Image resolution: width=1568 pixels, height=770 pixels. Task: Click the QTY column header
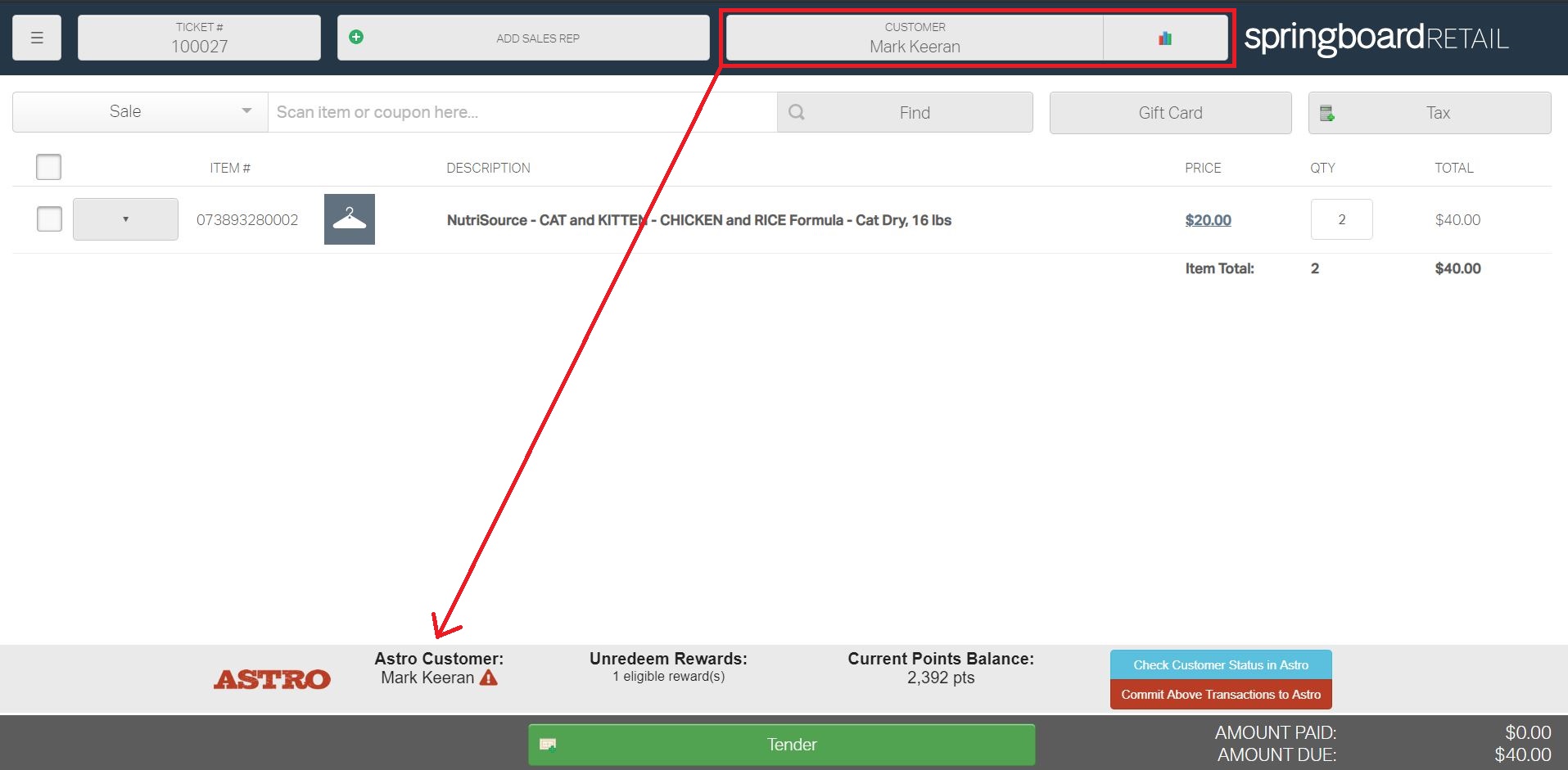[1322, 168]
